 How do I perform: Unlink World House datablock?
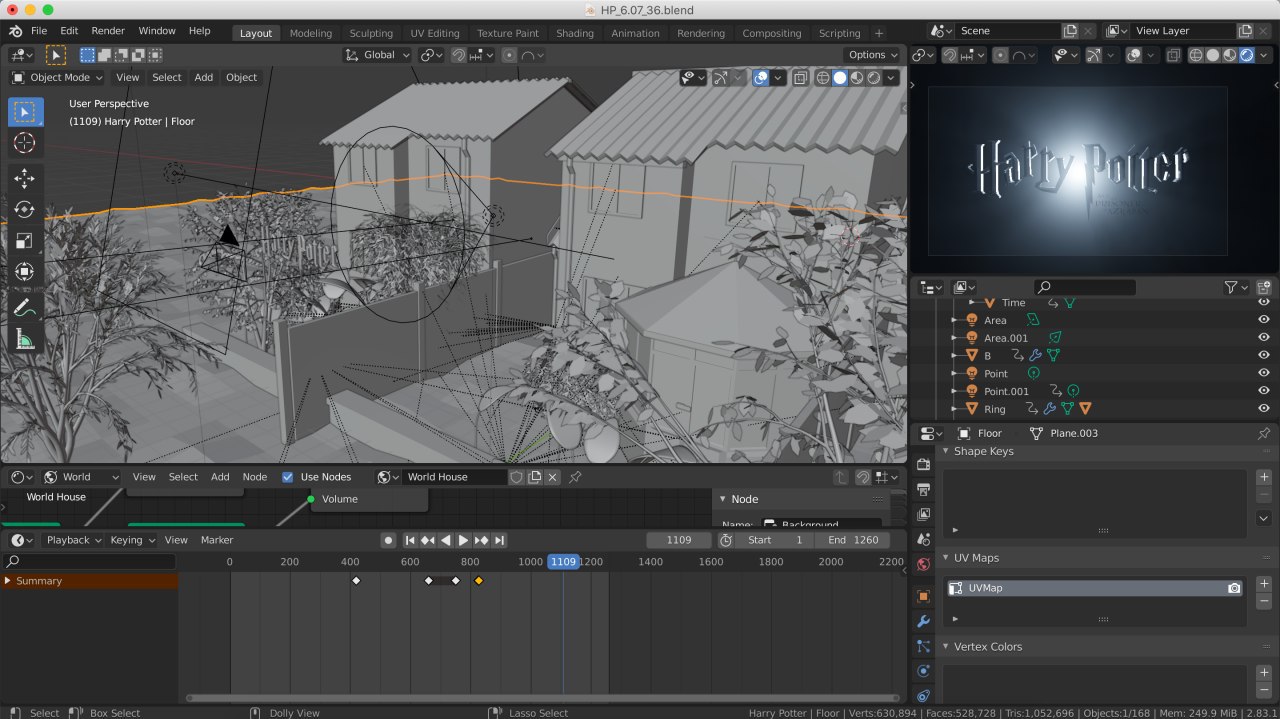[x=552, y=477]
